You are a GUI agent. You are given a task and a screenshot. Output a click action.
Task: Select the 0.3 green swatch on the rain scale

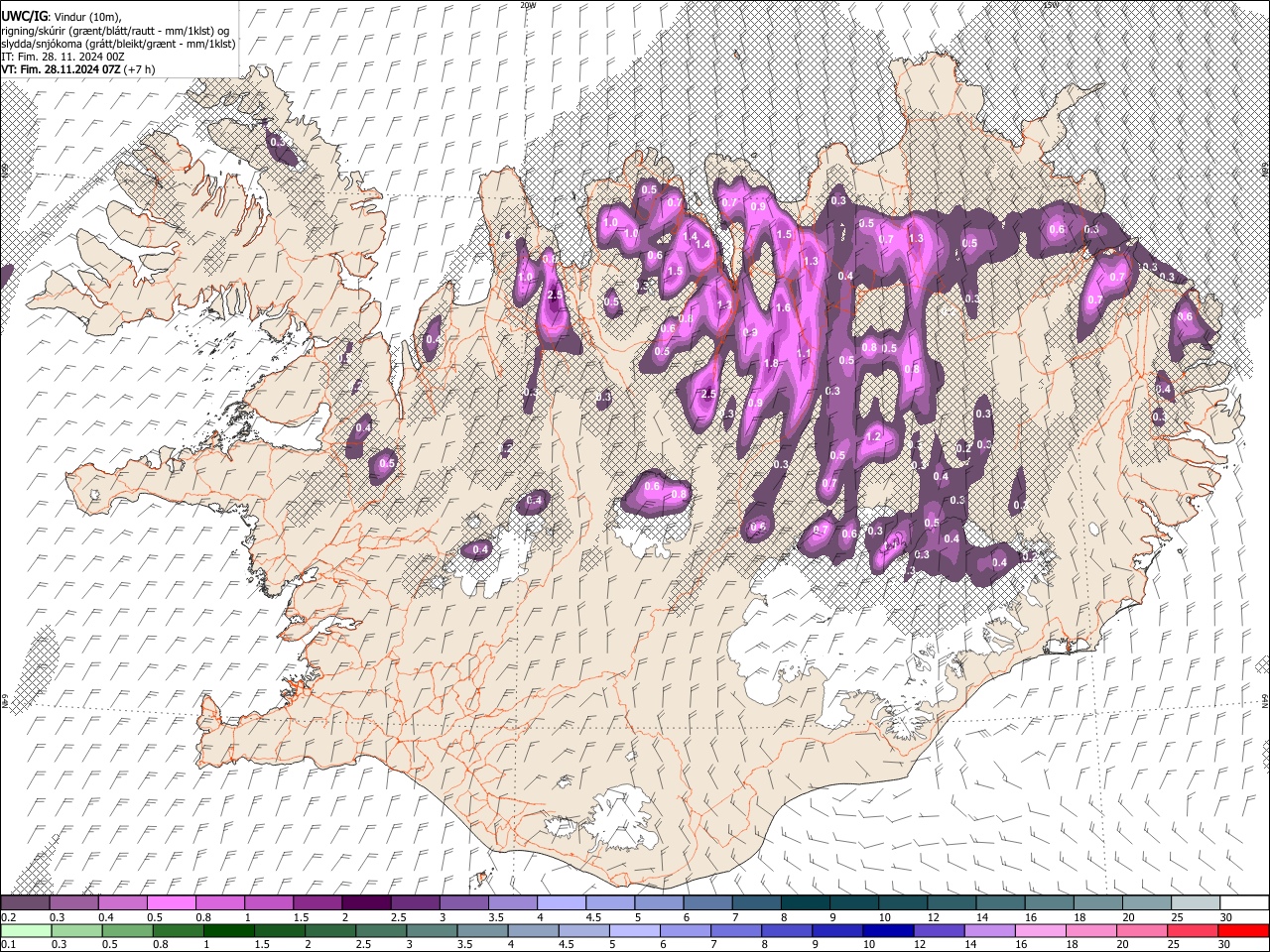coord(74,930)
